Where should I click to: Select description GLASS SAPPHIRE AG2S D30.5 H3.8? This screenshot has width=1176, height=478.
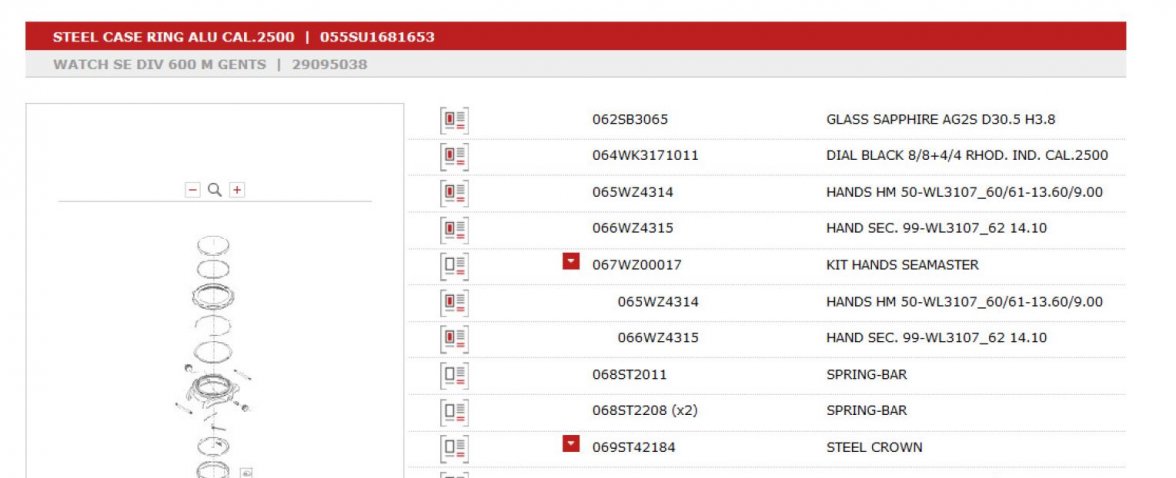click(940, 119)
